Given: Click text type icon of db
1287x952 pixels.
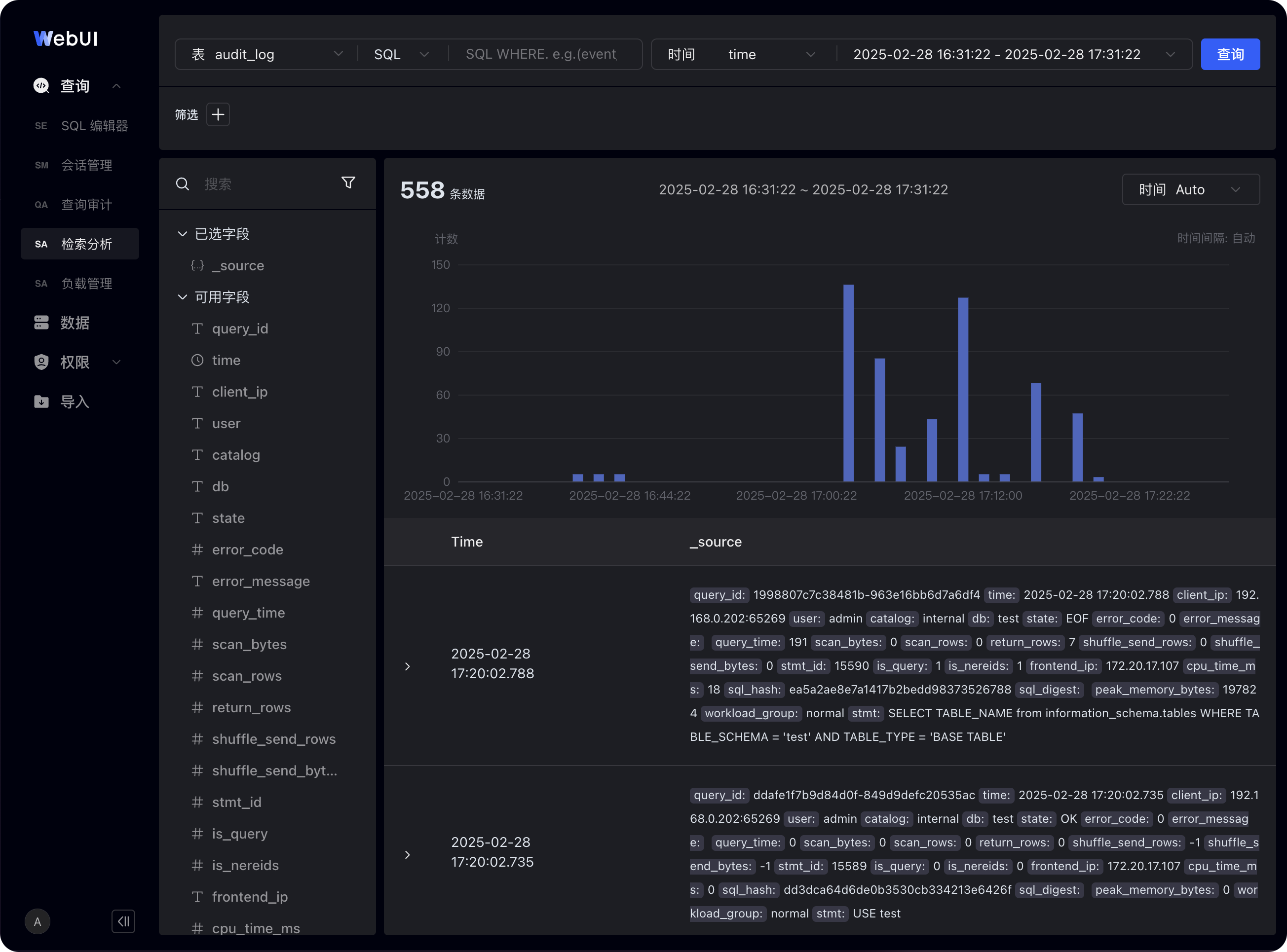Looking at the screenshot, I should click(197, 486).
